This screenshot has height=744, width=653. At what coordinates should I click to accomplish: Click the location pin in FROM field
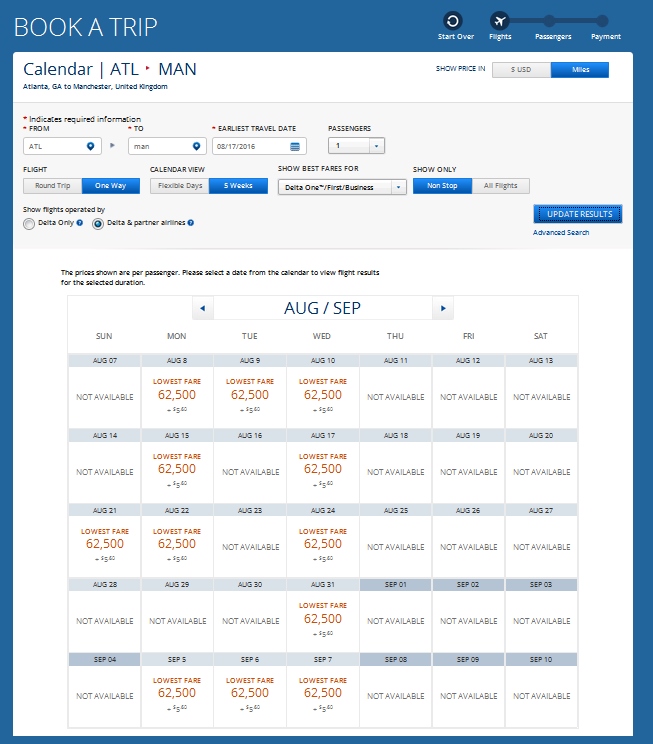pos(91,146)
